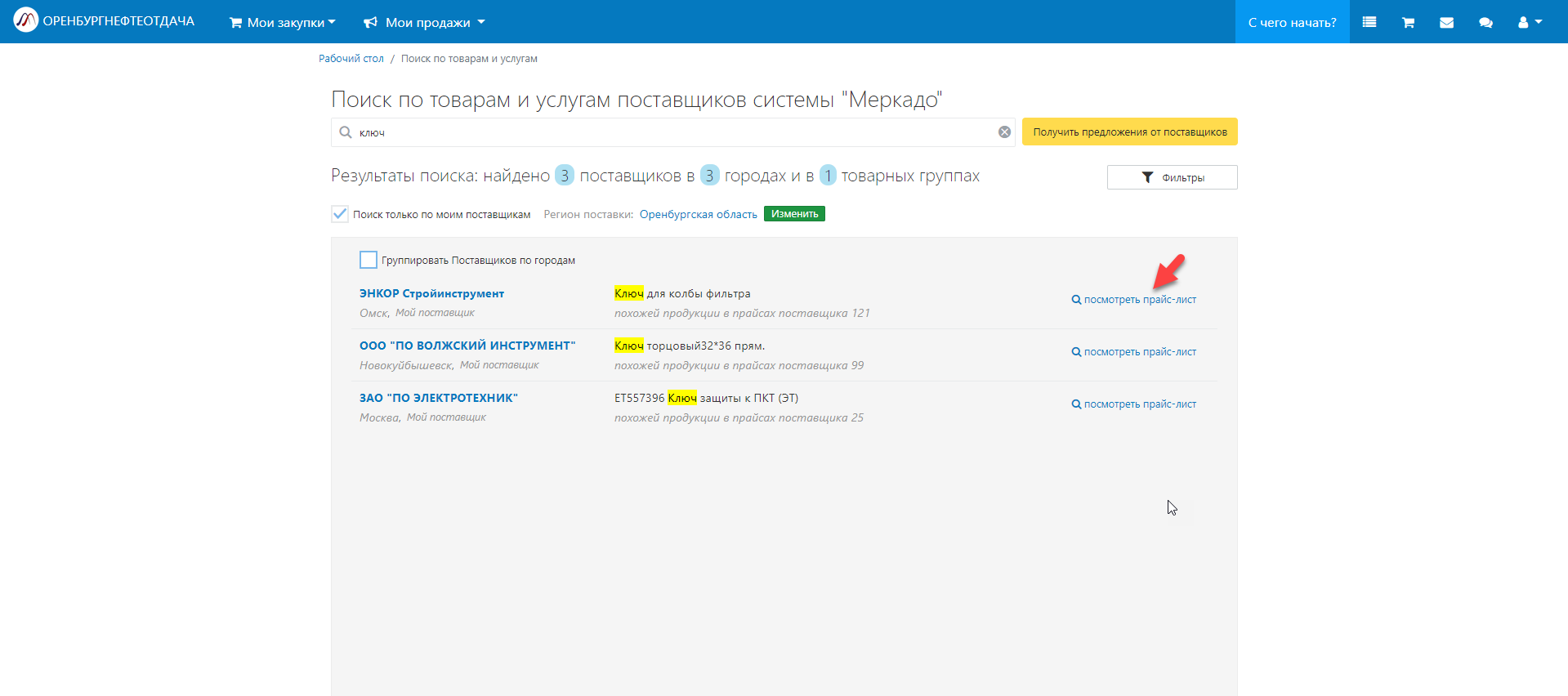Click the Меркадо logo icon

(25, 20)
